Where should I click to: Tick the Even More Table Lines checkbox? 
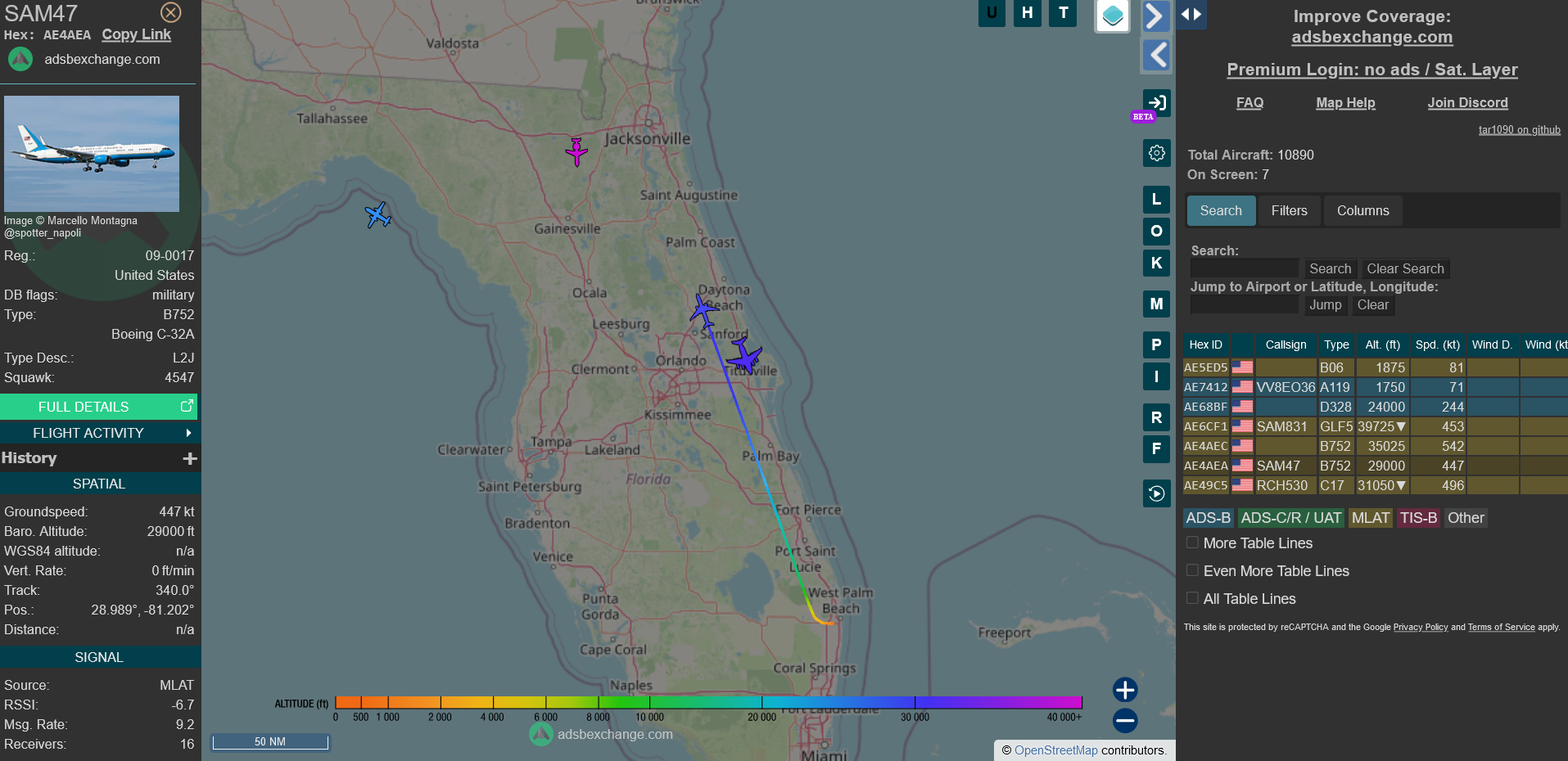click(x=1193, y=570)
